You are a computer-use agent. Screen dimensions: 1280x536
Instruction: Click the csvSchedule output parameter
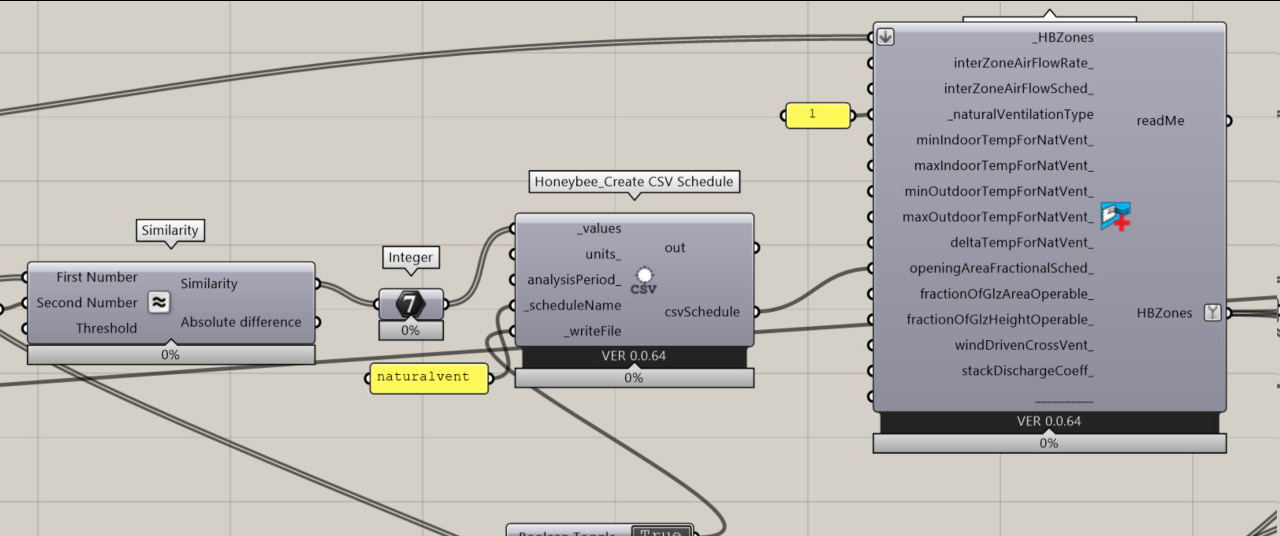[702, 312]
